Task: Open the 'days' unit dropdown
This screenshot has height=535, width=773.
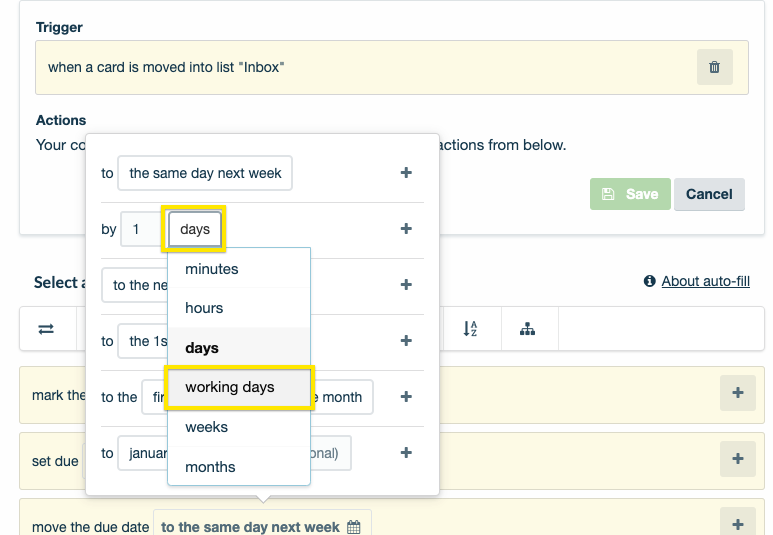Action: point(195,229)
